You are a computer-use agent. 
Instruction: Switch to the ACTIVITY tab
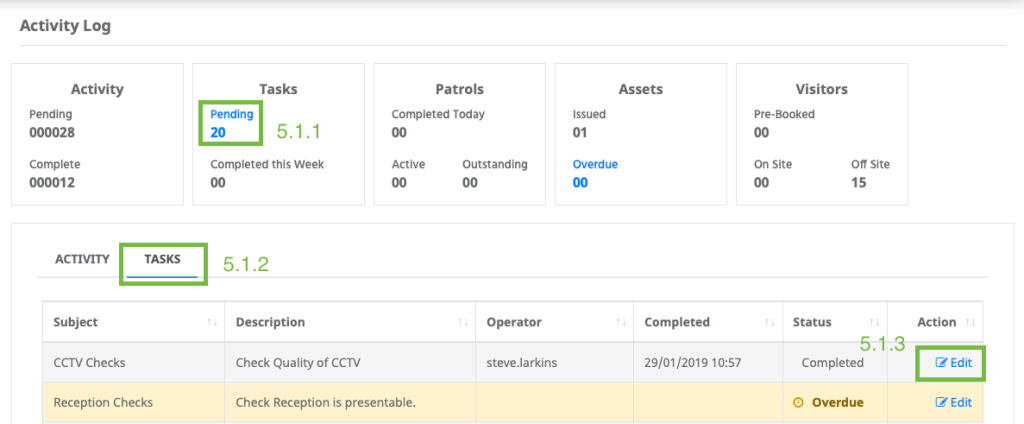[x=82, y=259]
